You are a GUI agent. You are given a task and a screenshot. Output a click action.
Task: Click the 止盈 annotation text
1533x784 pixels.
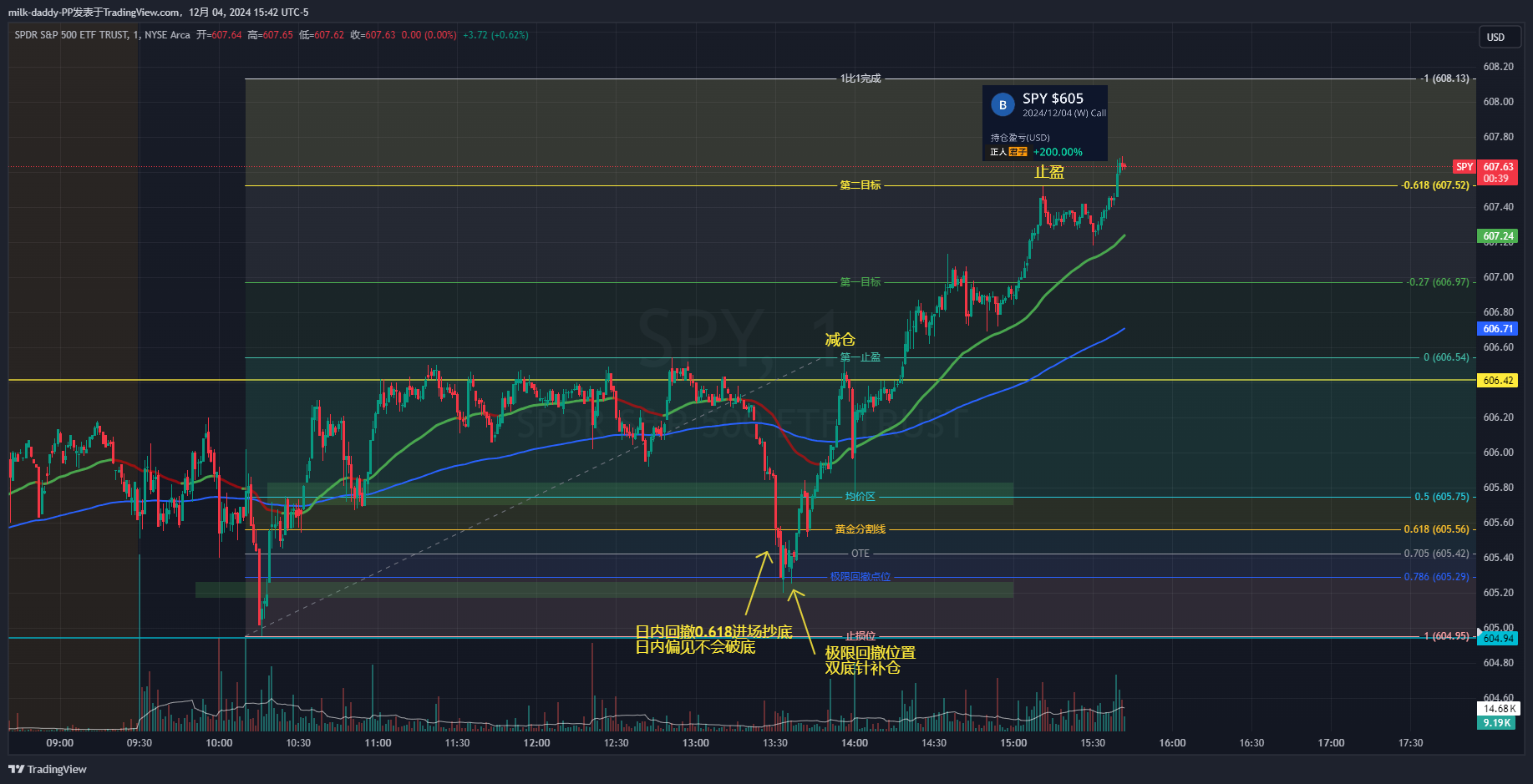point(1049,172)
